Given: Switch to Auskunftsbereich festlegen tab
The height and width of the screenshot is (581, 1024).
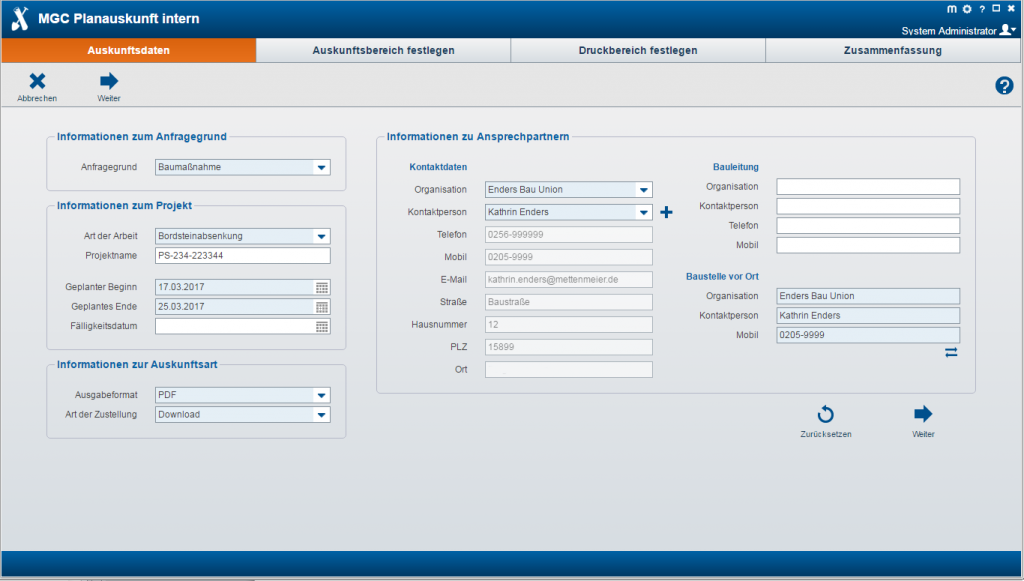Looking at the screenshot, I should [383, 50].
